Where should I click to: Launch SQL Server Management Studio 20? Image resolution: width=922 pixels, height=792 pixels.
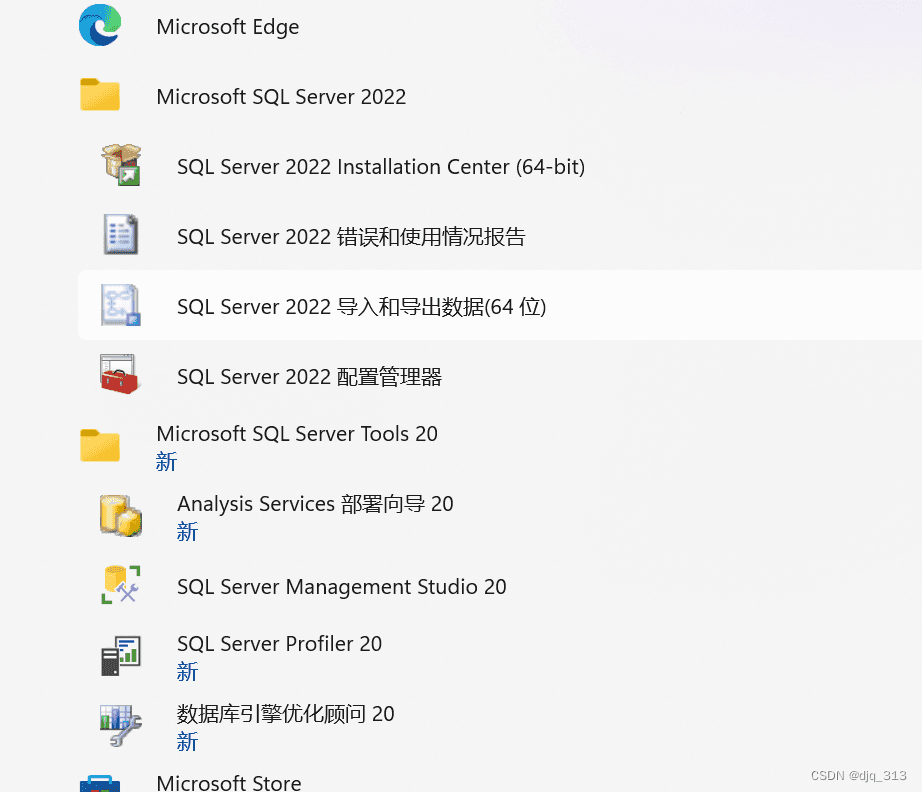(x=342, y=587)
